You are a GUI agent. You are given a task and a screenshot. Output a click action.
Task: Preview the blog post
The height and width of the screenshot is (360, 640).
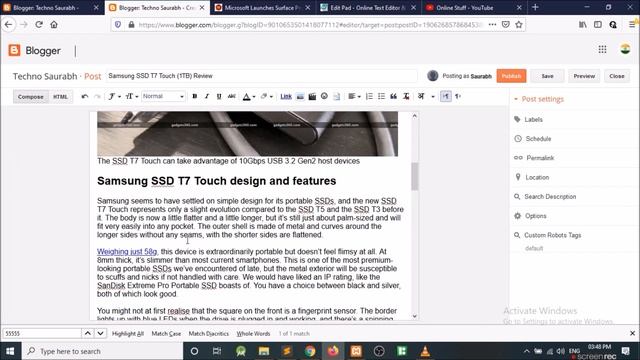(584, 76)
